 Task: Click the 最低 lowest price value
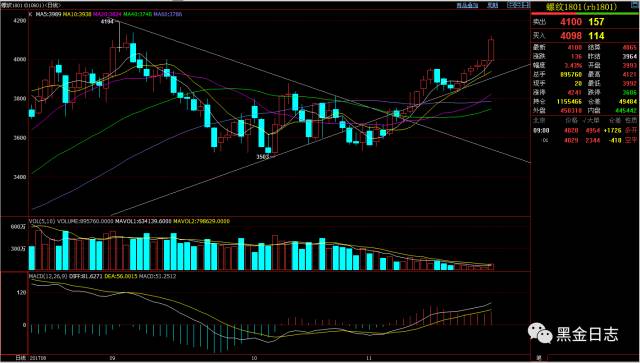[x=629, y=83]
